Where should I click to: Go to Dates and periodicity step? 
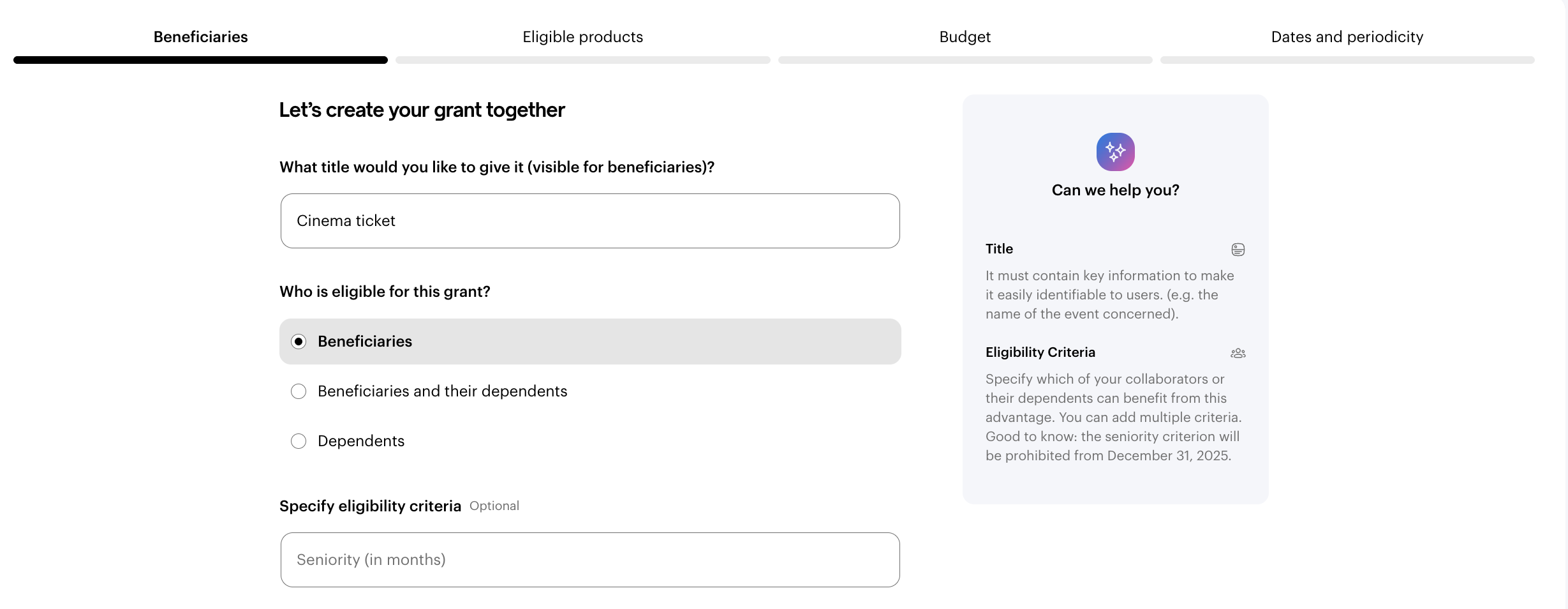coord(1347,37)
